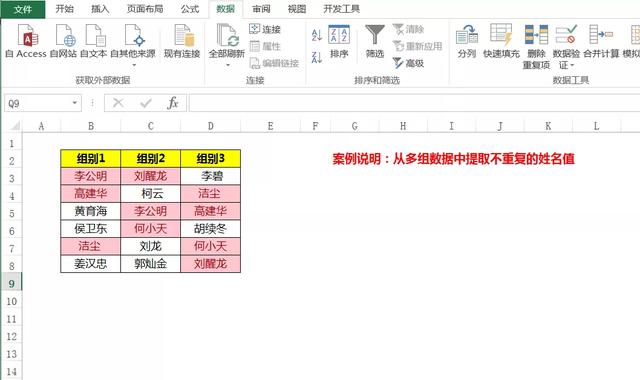640x380 pixels.
Task: Select 高建华 in the 组别3 column
Action: pos(211,211)
